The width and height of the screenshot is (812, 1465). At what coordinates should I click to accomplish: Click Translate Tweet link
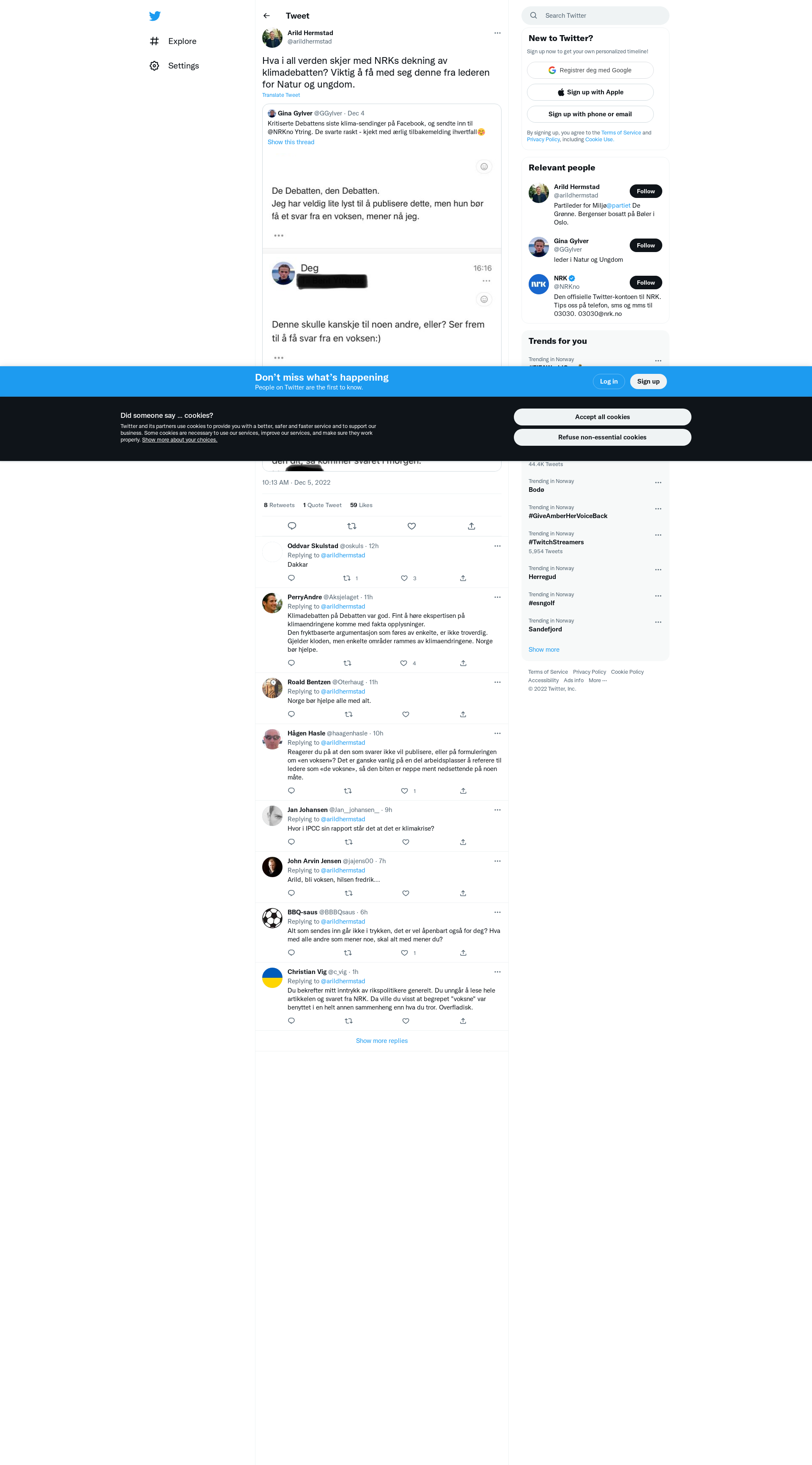tap(281, 95)
